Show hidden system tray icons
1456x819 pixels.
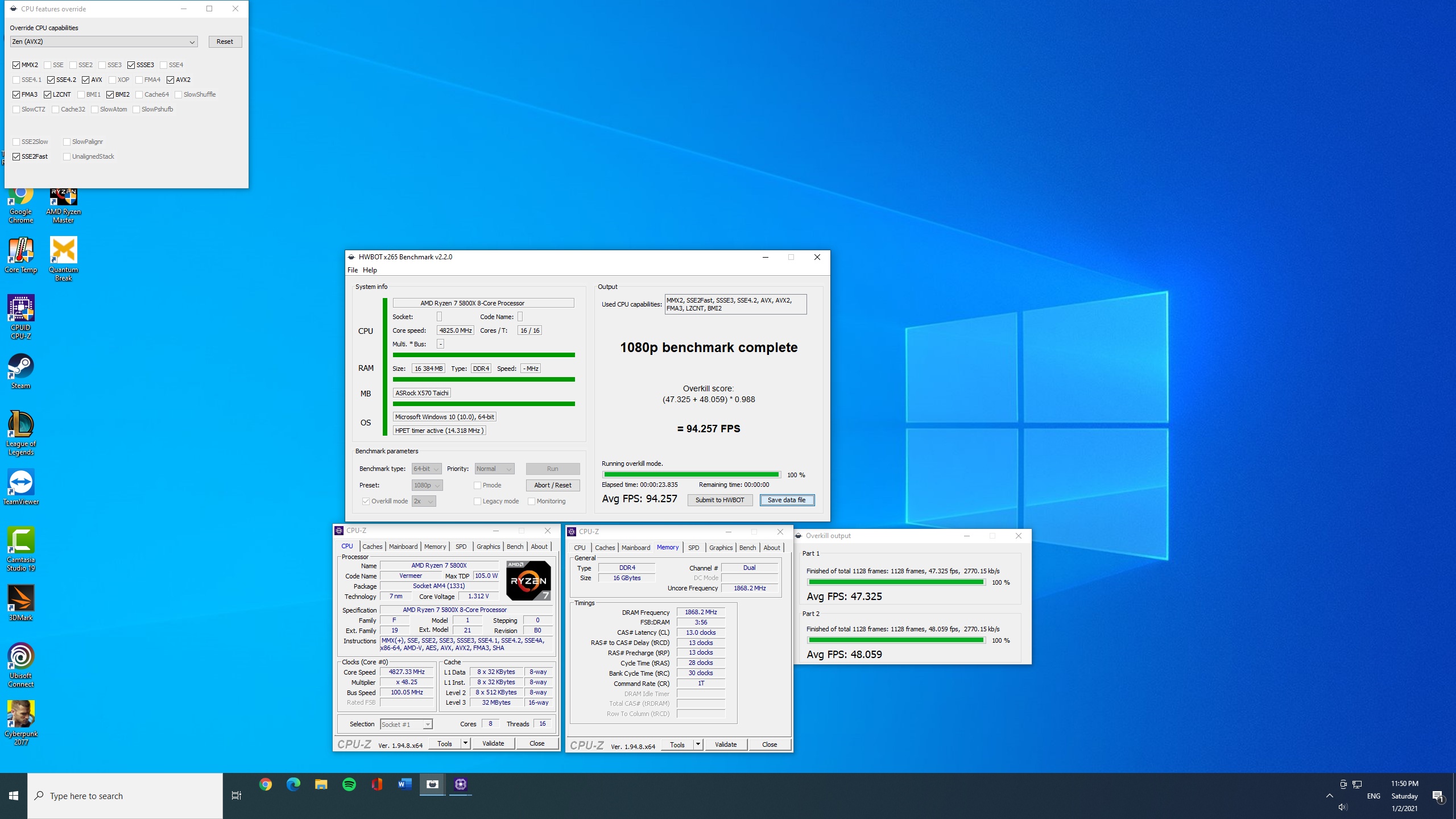[1329, 796]
